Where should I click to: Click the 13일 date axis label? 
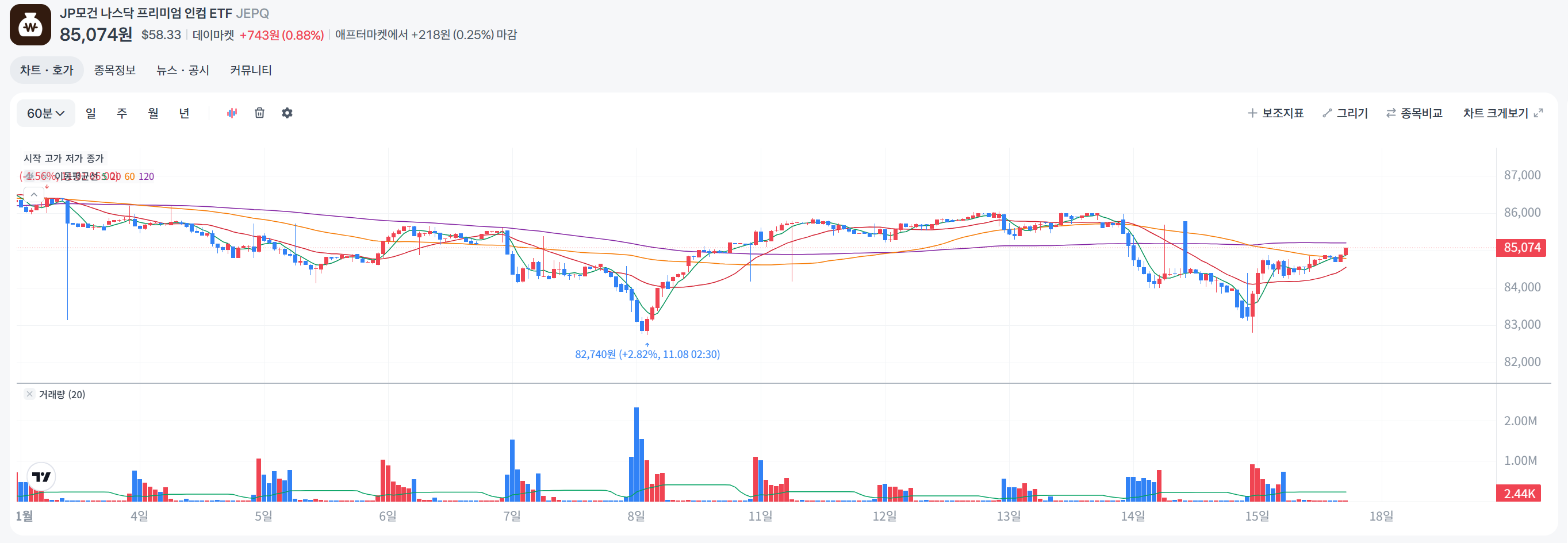(x=1009, y=516)
